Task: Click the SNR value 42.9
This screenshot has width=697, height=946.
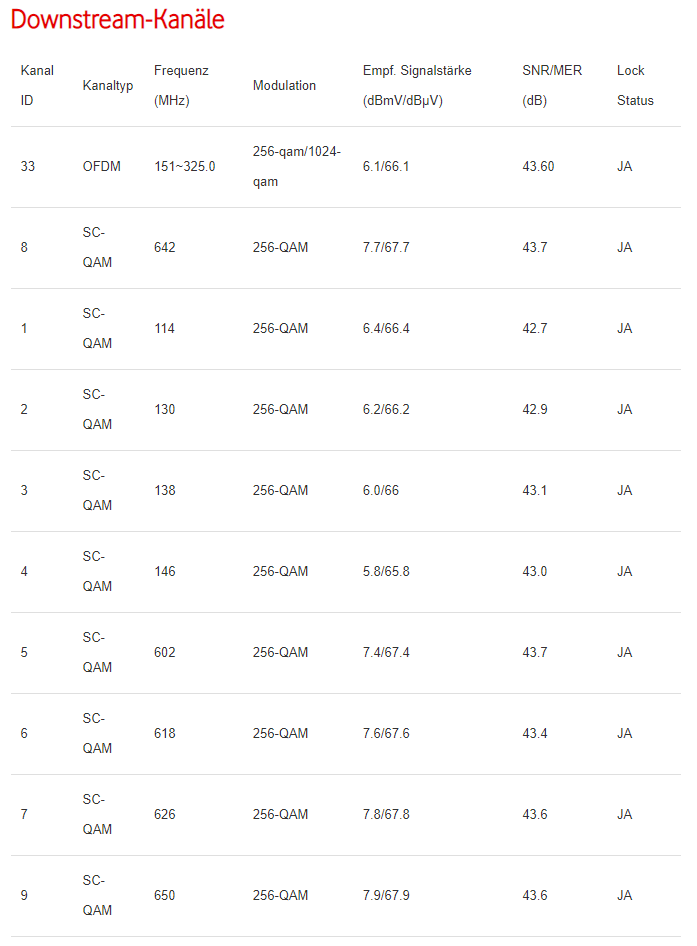Action: 535,410
